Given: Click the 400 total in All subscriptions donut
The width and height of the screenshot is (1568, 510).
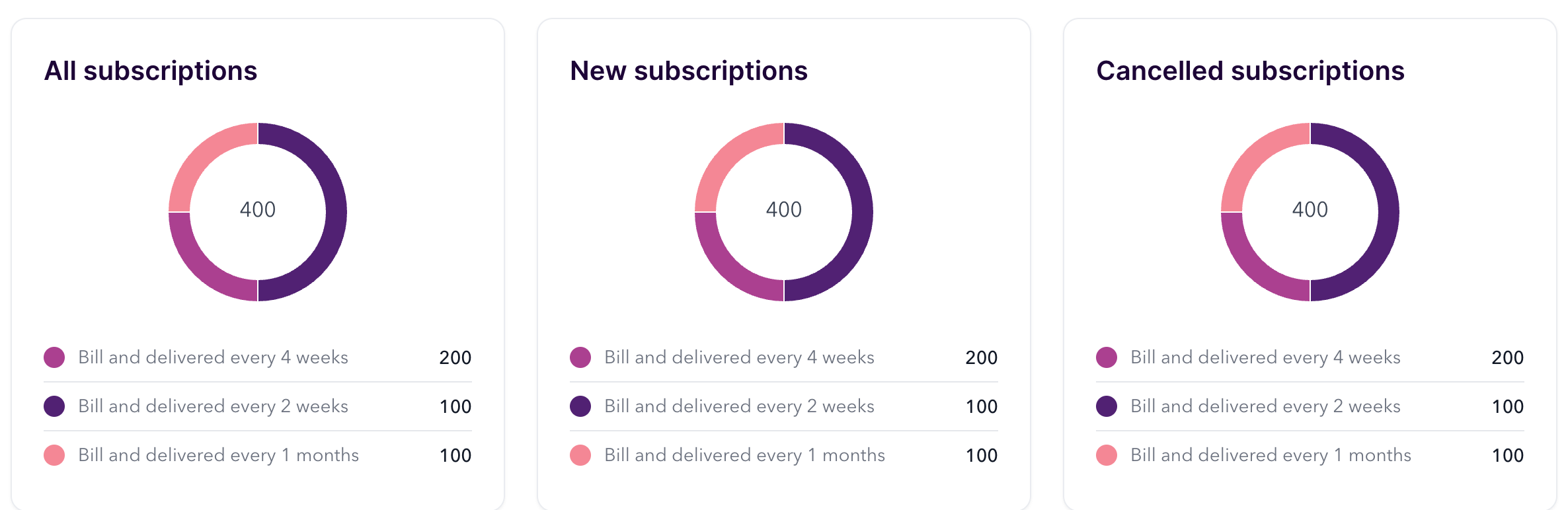Looking at the screenshot, I should (258, 210).
